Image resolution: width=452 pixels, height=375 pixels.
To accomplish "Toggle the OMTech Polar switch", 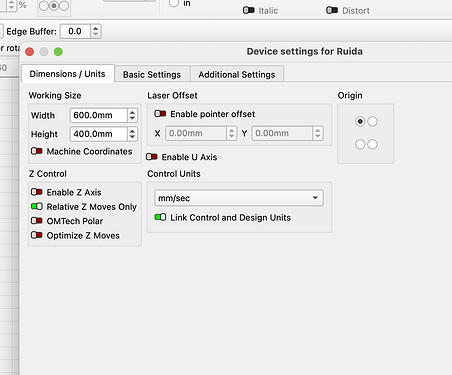I will pos(37,221).
